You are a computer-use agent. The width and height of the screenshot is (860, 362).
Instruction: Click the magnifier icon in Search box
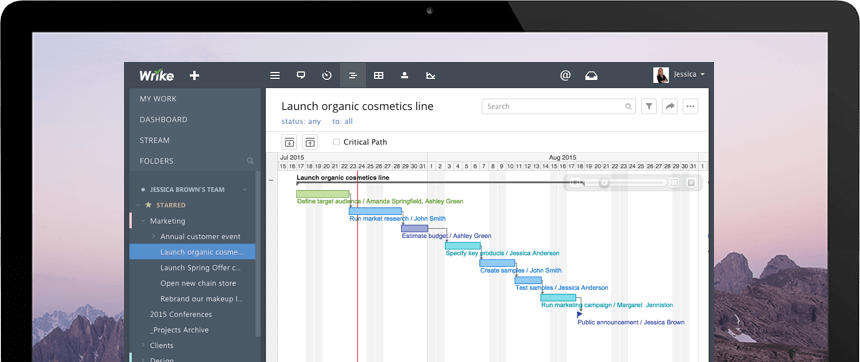tap(629, 106)
